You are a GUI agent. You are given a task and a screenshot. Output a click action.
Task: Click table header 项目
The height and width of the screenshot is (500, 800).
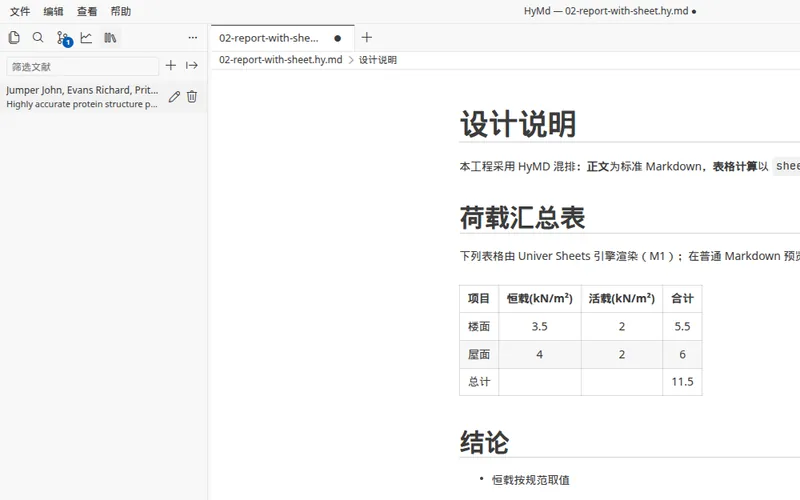(x=479, y=298)
